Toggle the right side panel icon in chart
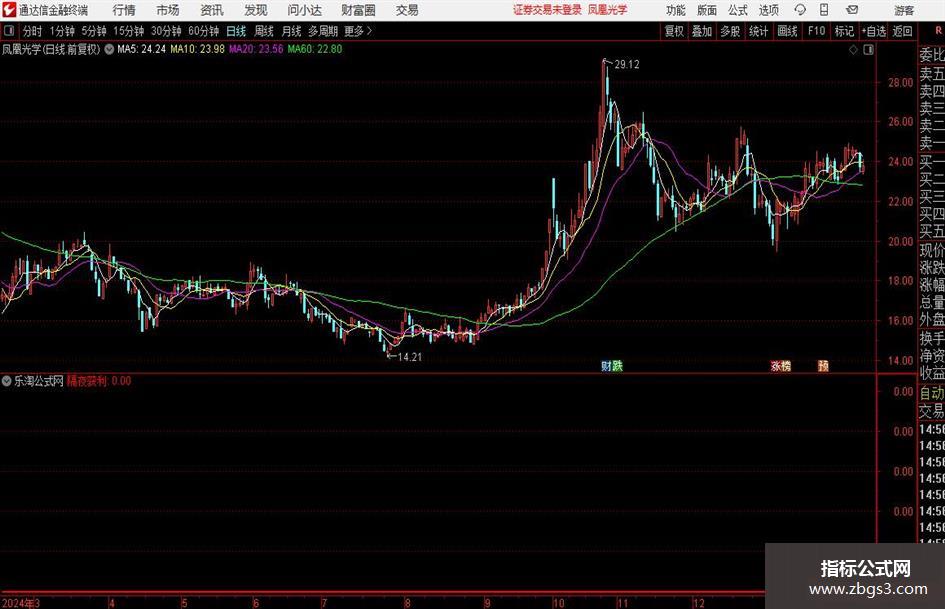Image resolution: width=945 pixels, height=609 pixels. pos(868,50)
